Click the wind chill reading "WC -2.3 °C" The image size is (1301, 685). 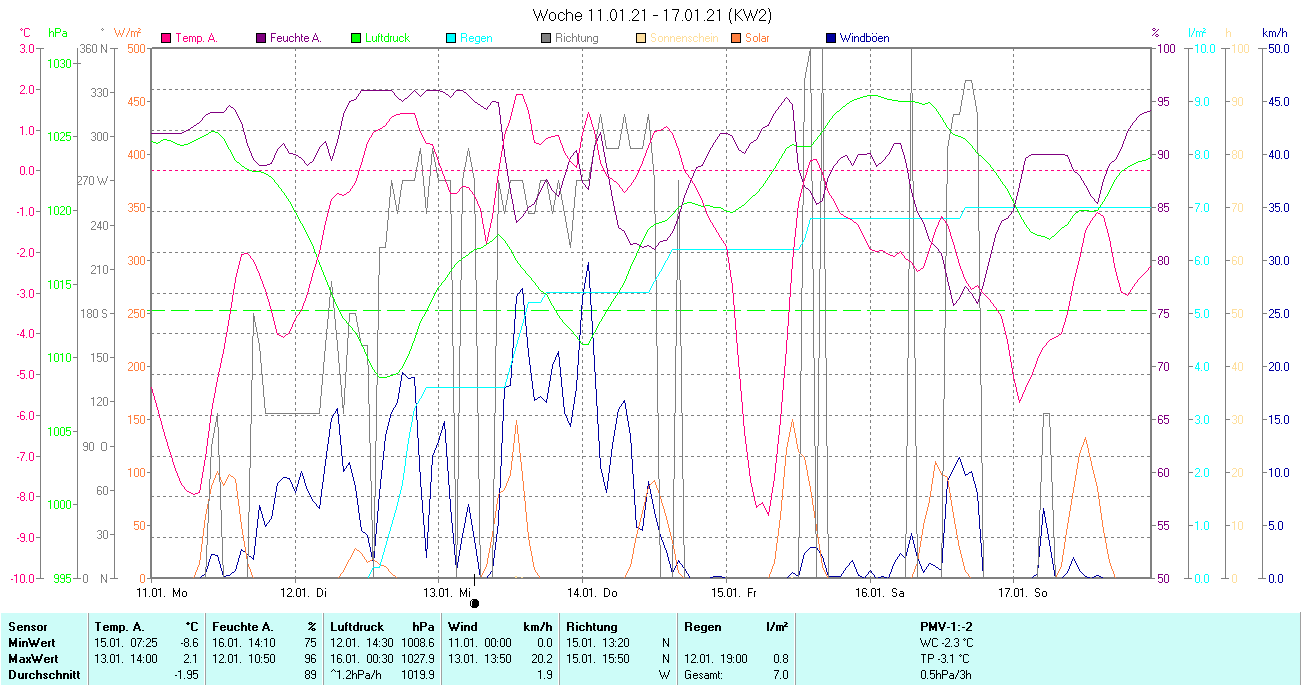click(x=946, y=642)
